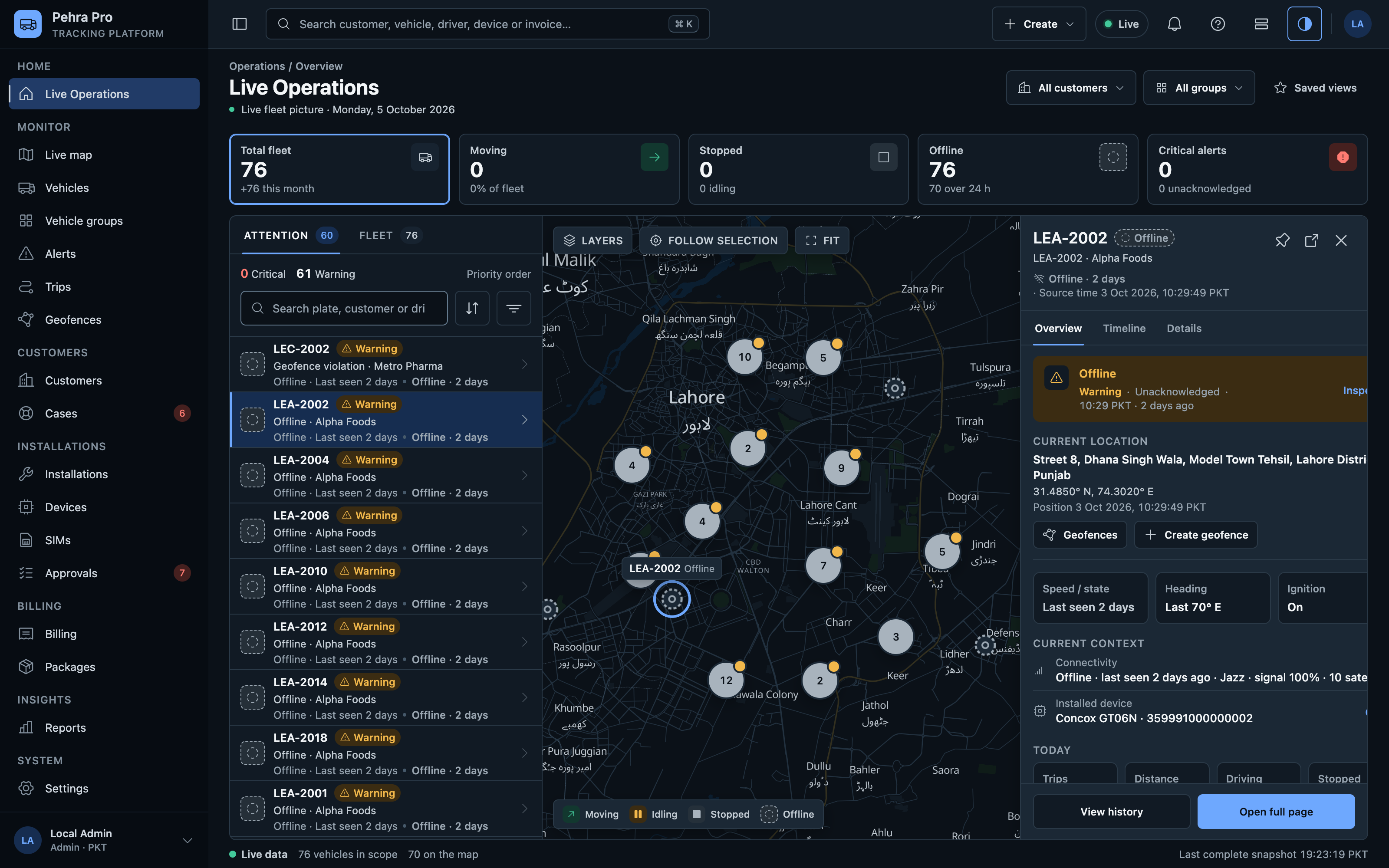The width and height of the screenshot is (1389, 868).
Task: Go to SIMs in the sidebar
Action: point(105,539)
